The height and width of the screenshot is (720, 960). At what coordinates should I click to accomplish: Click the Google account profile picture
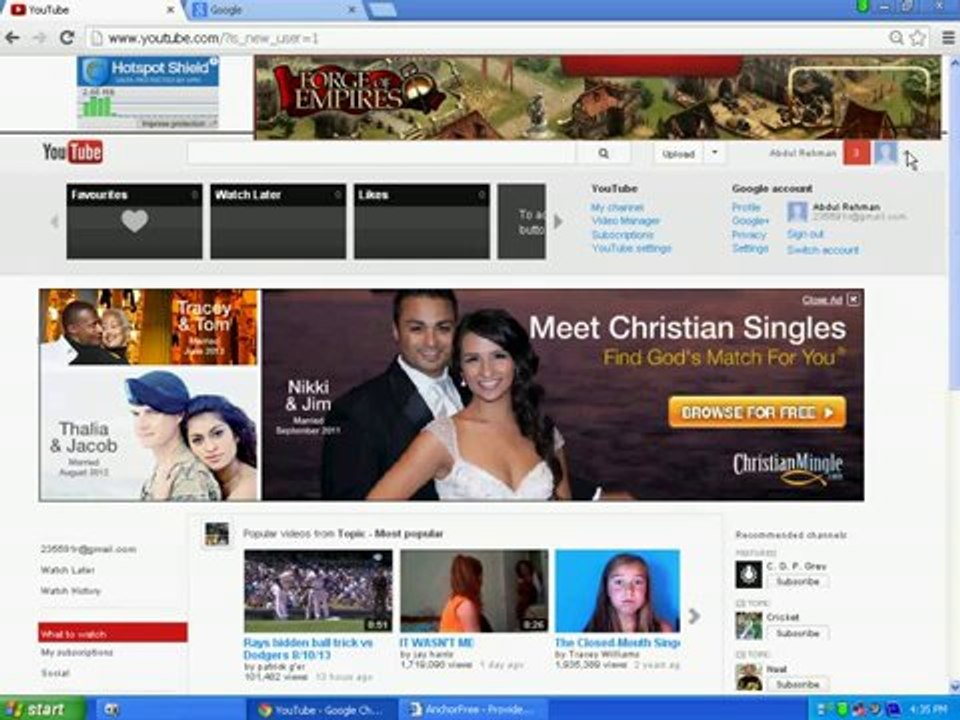coord(797,212)
